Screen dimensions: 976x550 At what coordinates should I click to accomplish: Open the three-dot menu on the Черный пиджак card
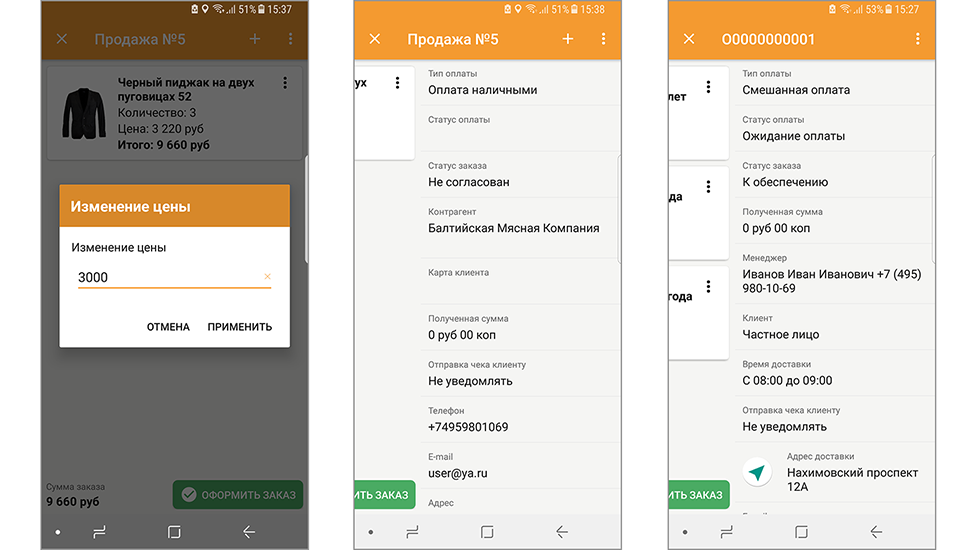[x=285, y=83]
